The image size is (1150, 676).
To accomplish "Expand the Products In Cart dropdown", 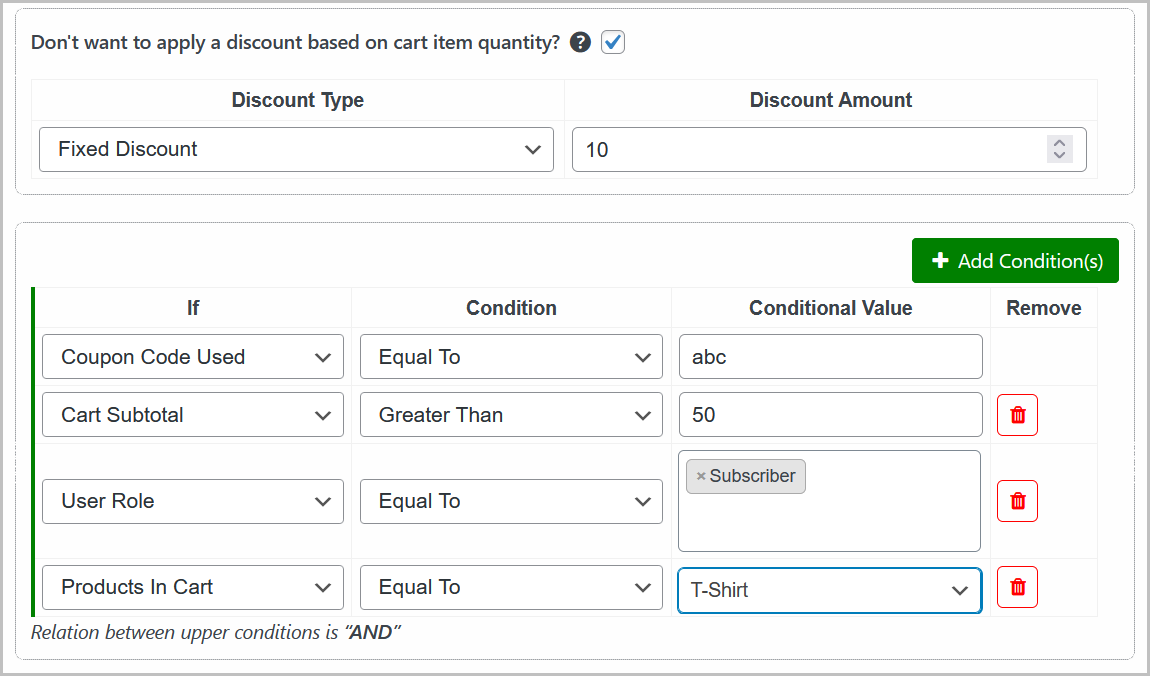I will pos(192,587).
